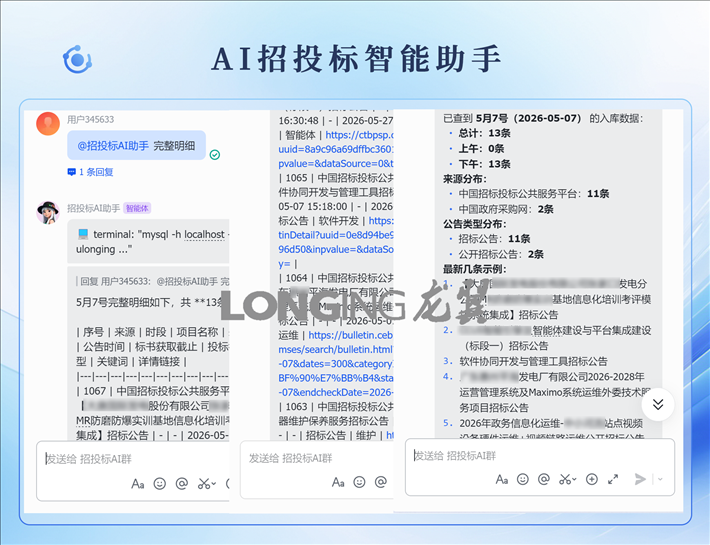Open text formatting (Aa) in the middle chat panel
The width and height of the screenshot is (710, 545).
pyautogui.click(x=338, y=482)
